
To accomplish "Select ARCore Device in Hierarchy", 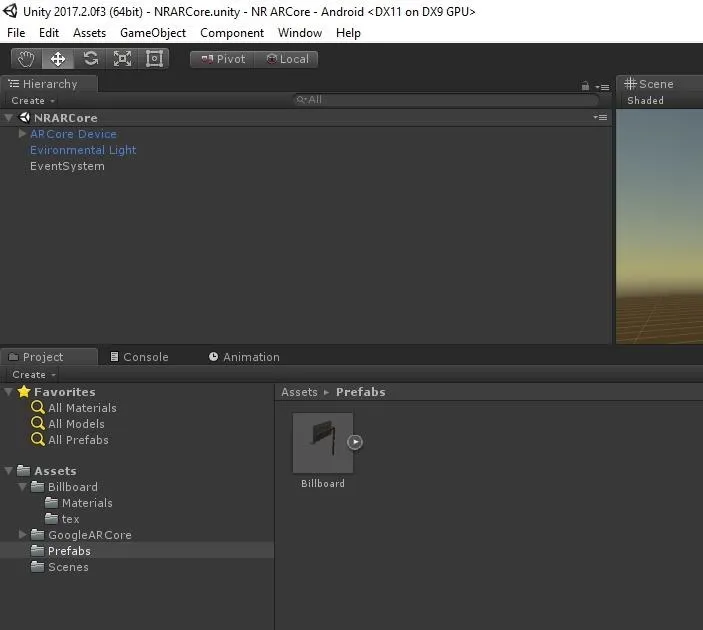I will pyautogui.click(x=73, y=134).
